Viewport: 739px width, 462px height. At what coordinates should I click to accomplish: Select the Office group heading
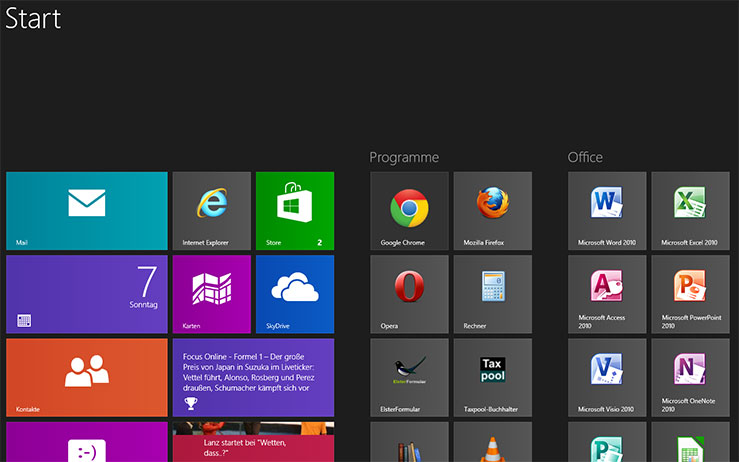pos(585,157)
